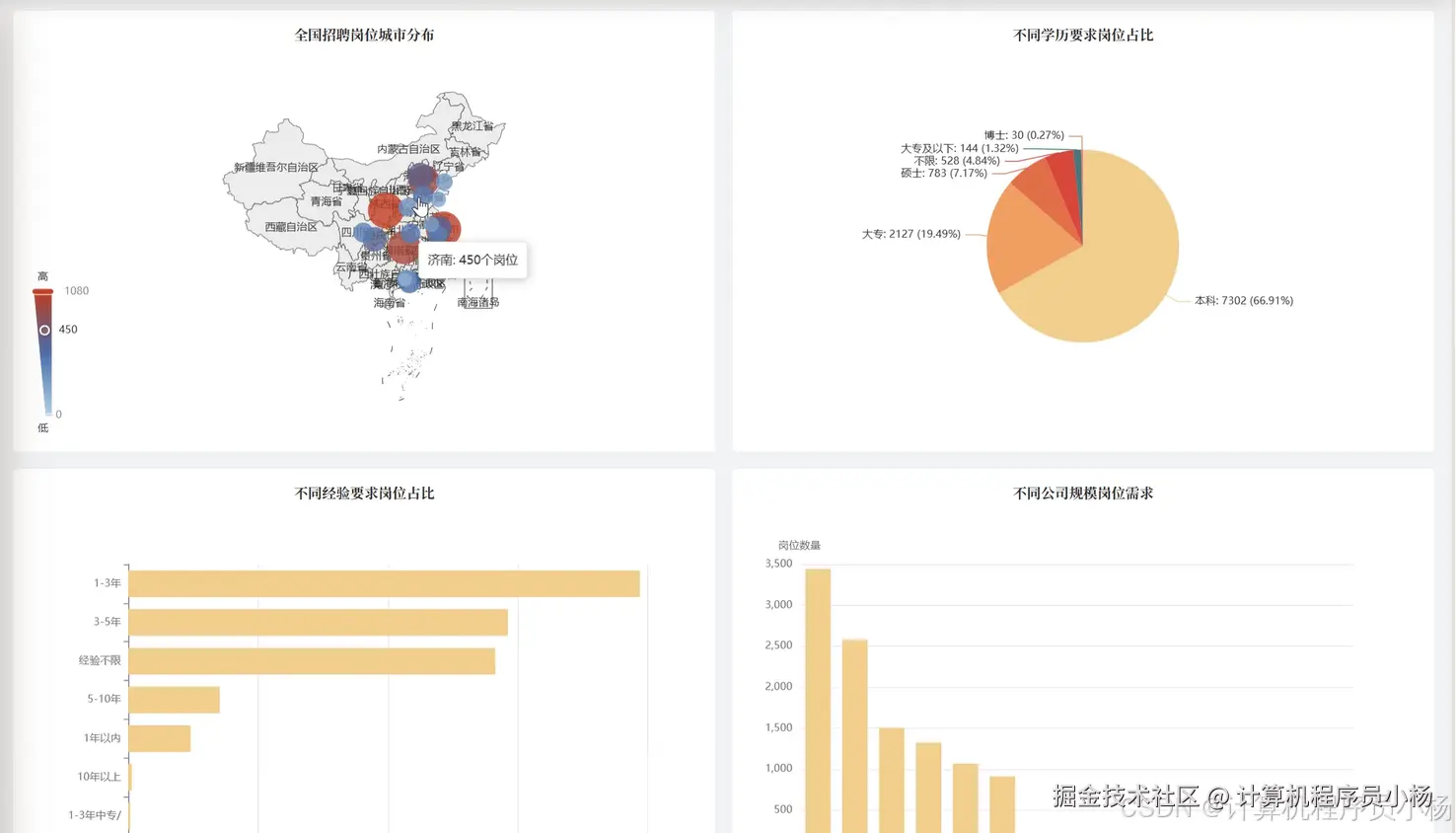Viewport: 1456px width, 833px height.
Task: Click the chart title 不同公司规模岗位需求
Action: coord(1083,492)
